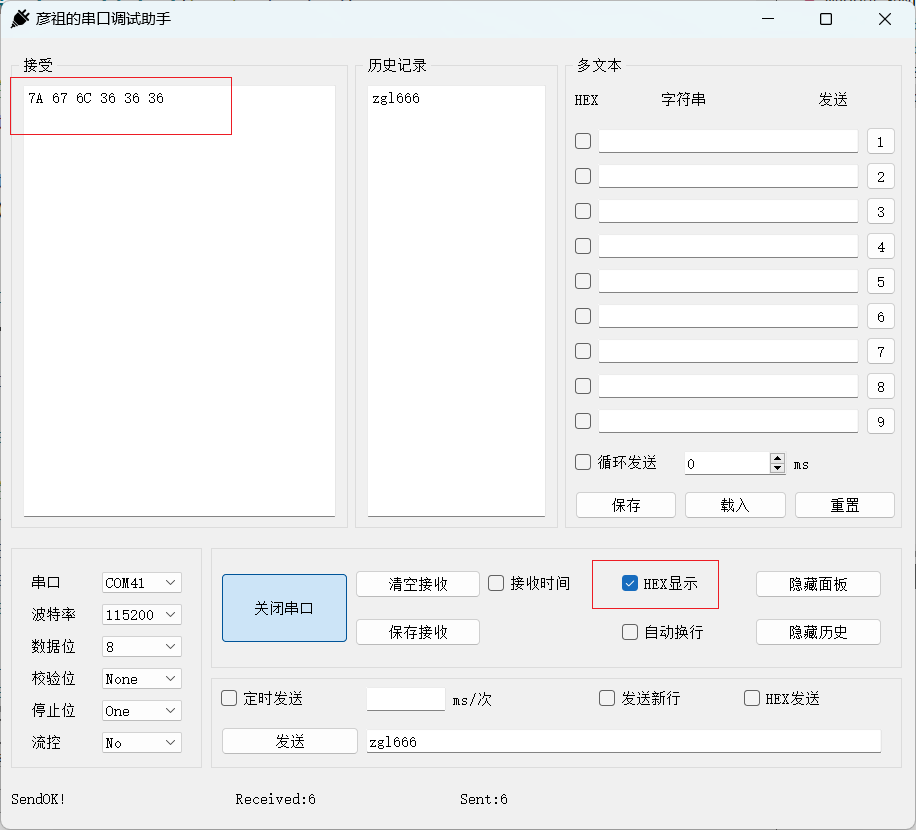Toggle HEX checkbox for multi-text row 6
Image resolution: width=916 pixels, height=830 pixels.
(582, 317)
